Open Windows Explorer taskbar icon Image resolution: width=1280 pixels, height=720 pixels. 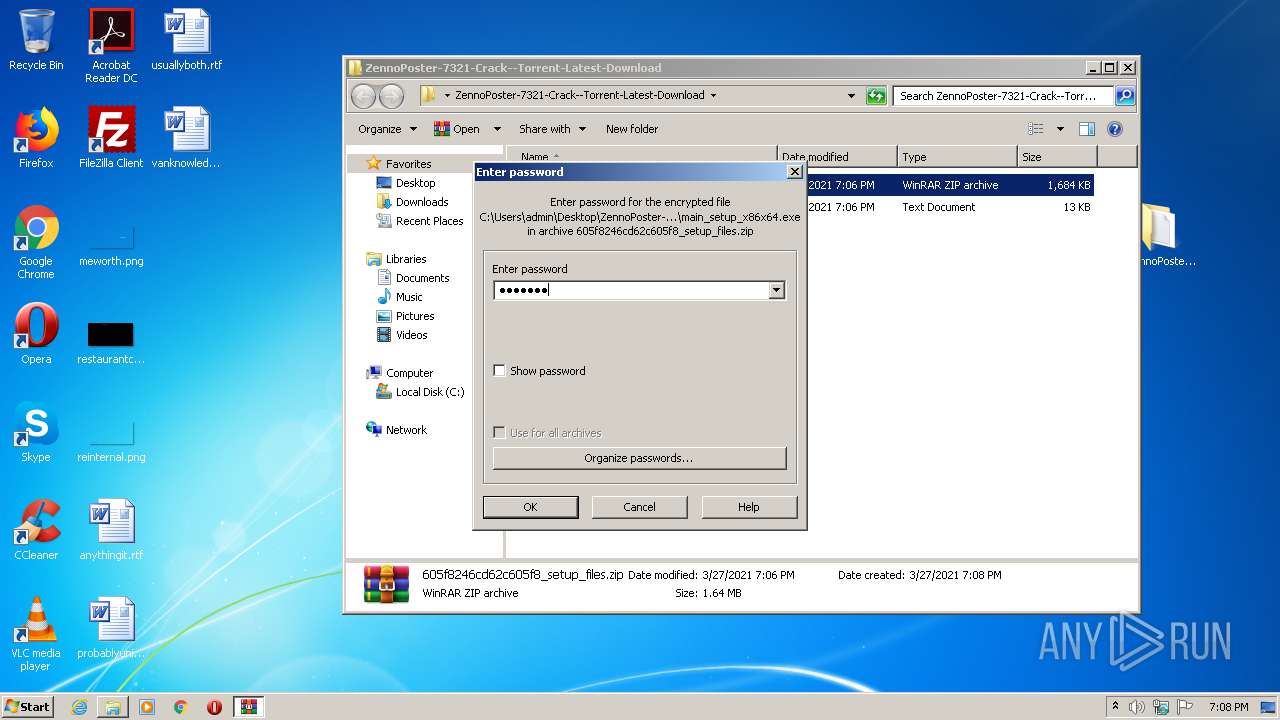click(x=113, y=707)
